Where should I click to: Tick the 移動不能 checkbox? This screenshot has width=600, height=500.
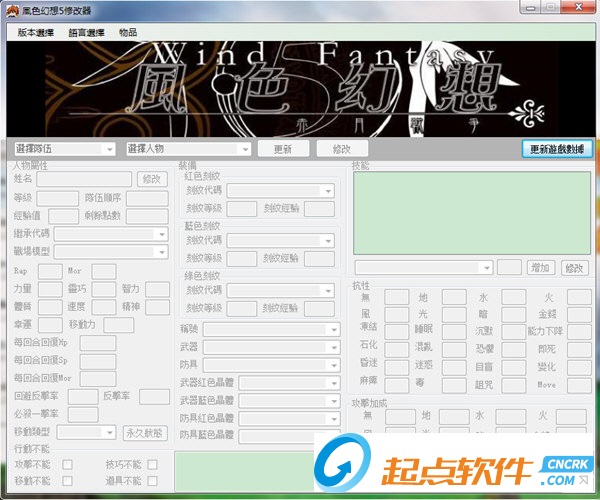tap(67, 481)
